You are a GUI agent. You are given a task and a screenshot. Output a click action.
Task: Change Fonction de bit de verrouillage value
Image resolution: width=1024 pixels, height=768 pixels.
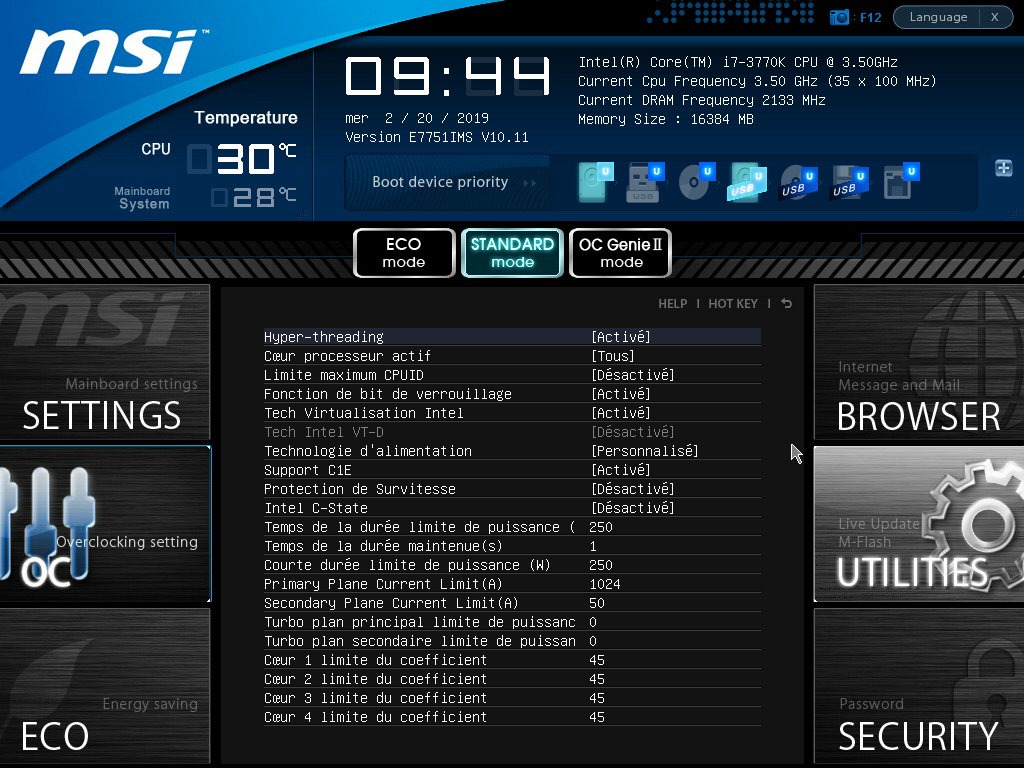coord(620,394)
